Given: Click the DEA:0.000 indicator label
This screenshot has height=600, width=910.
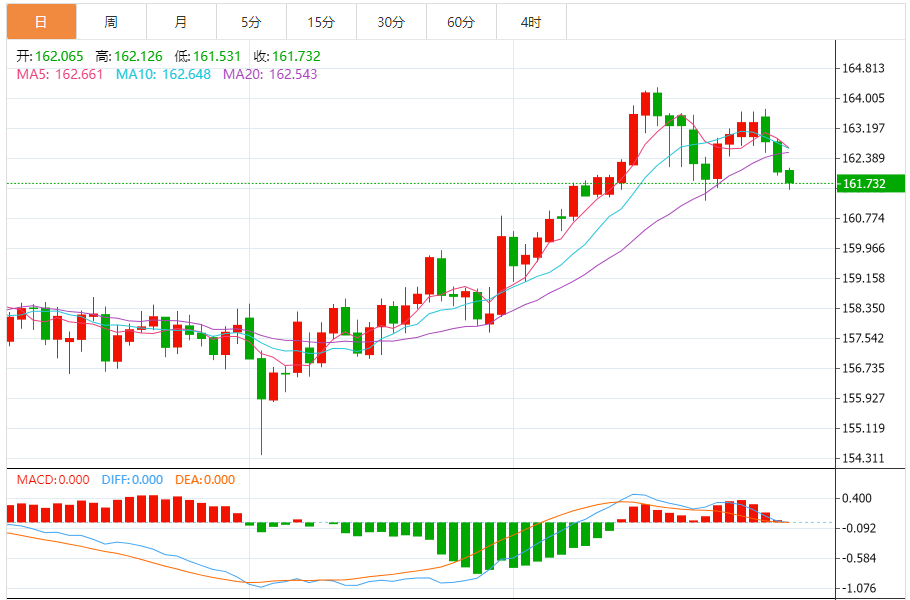Looking at the screenshot, I should pyautogui.click(x=205, y=480).
